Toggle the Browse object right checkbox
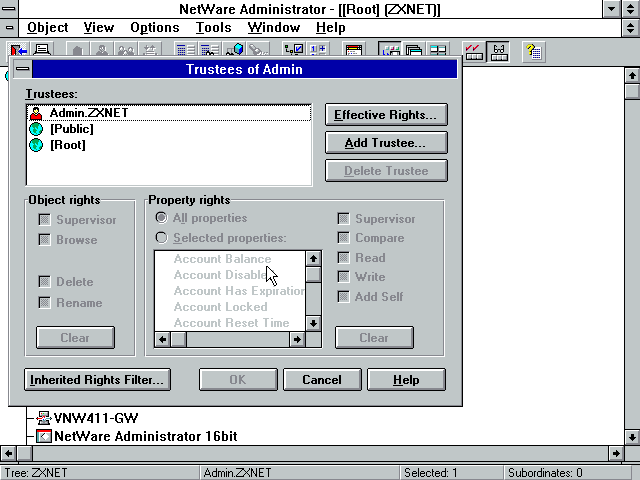The width and height of the screenshot is (640, 480). [44, 240]
